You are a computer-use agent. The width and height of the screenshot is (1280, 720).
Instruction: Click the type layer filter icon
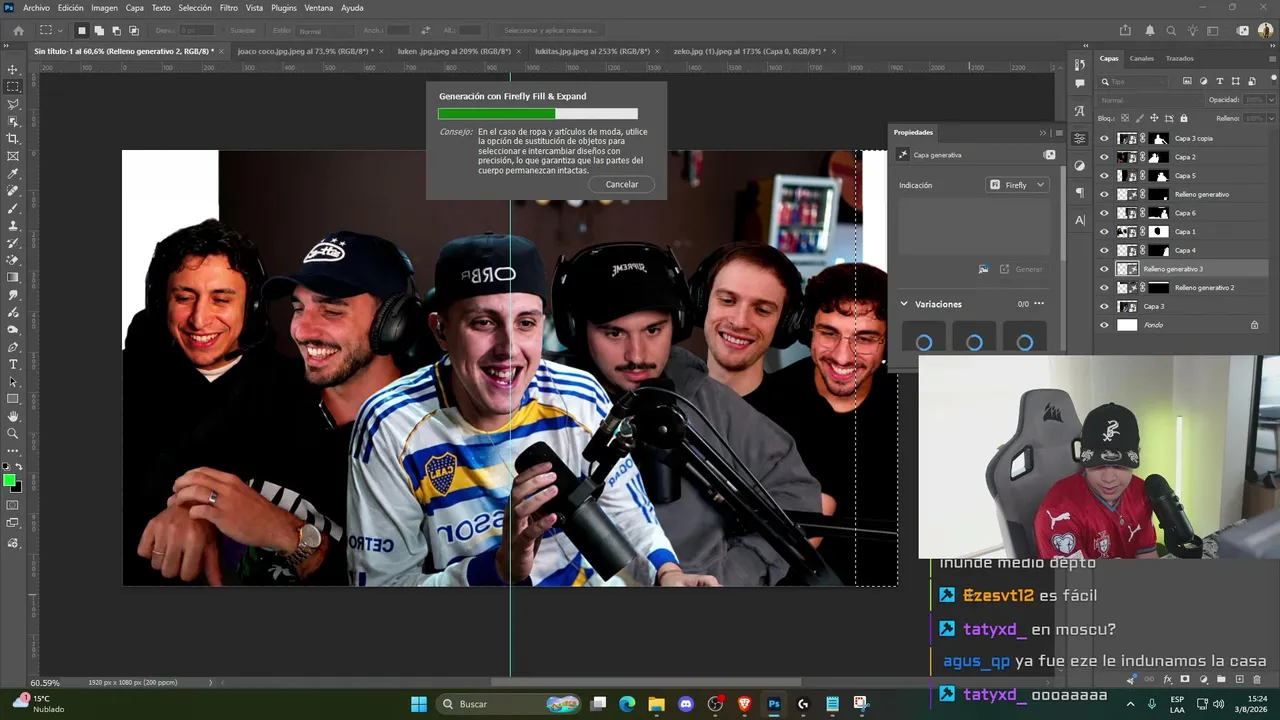tap(1219, 81)
